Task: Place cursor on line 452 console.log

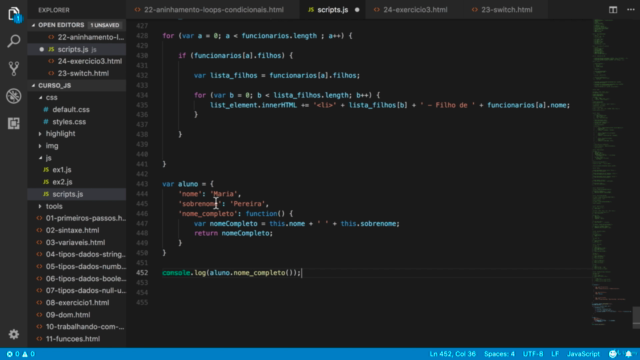Action: click(231, 273)
